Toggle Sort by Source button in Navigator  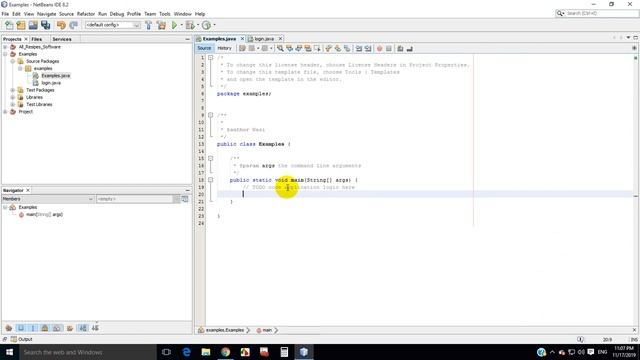coord(95,328)
